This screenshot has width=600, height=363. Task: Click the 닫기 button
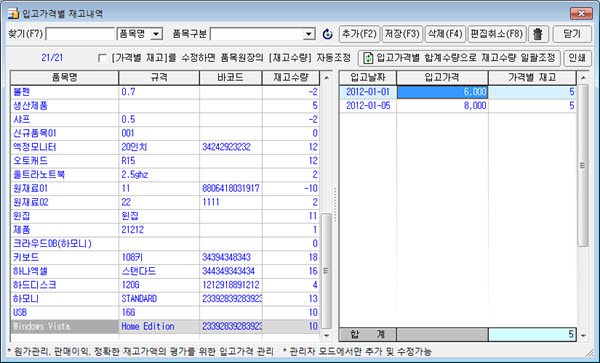click(x=572, y=34)
